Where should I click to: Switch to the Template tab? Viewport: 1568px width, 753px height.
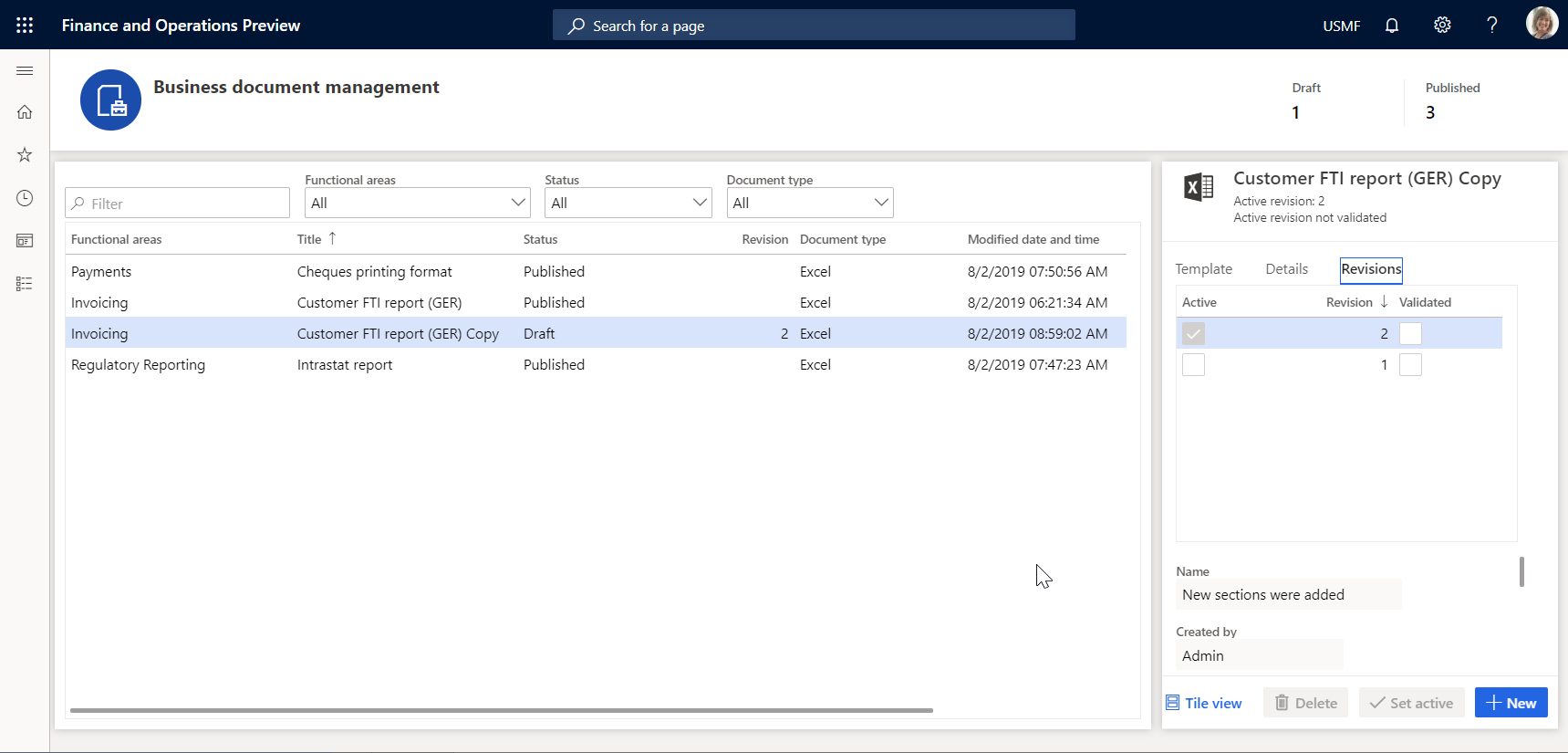tap(1203, 269)
